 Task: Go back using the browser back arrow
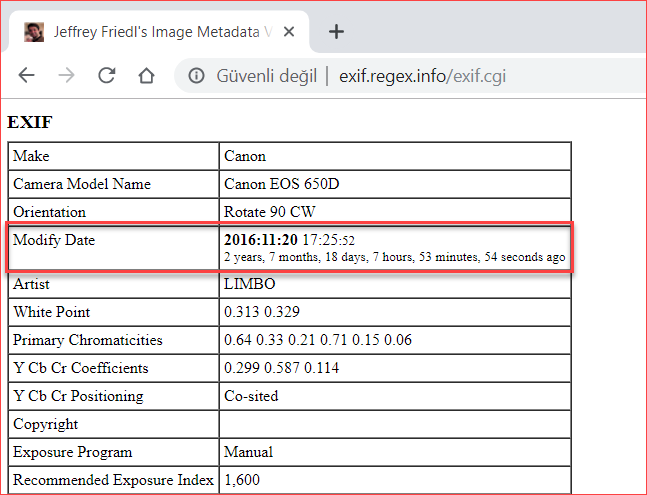click(x=26, y=75)
